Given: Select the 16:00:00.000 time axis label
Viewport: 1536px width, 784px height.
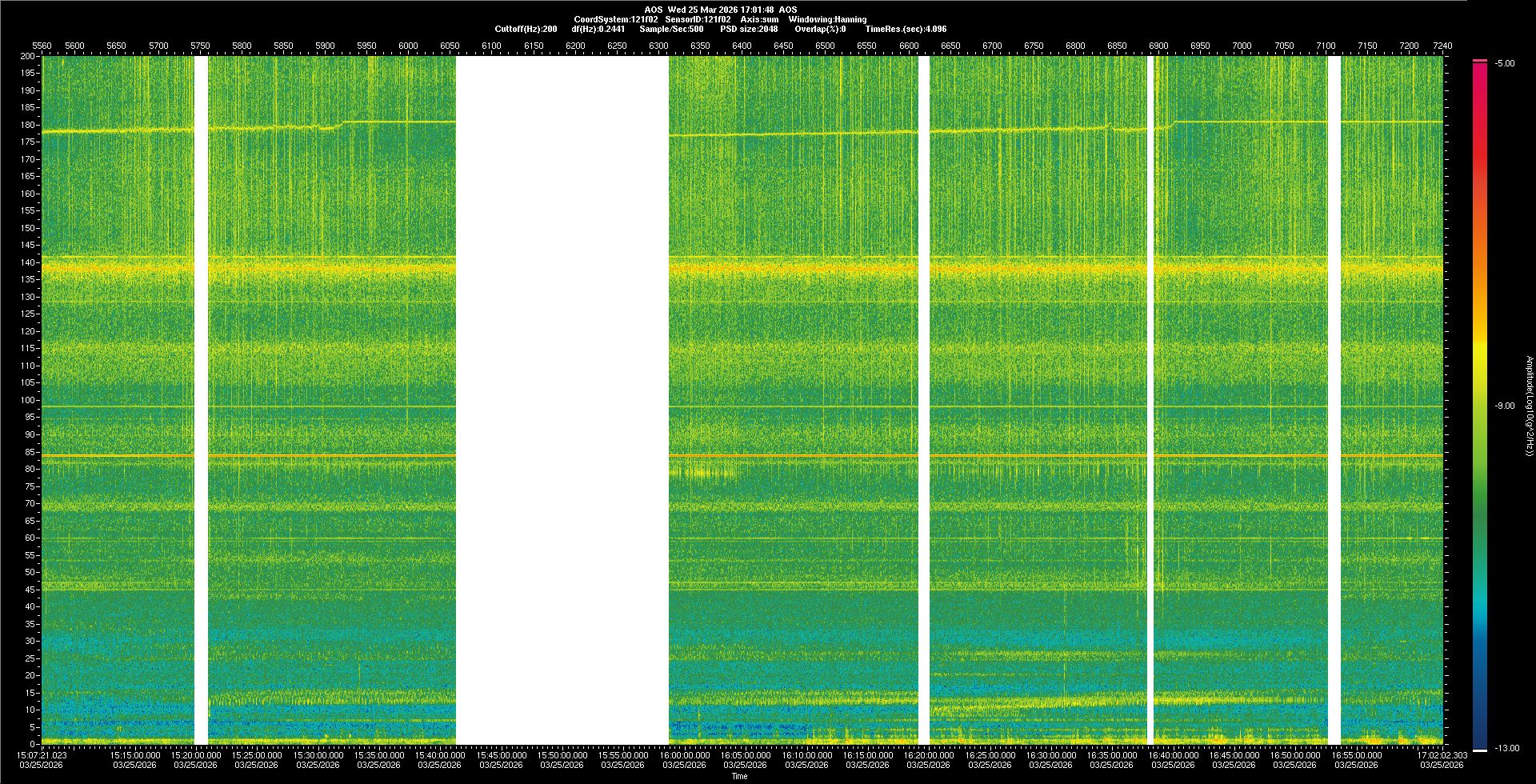Looking at the screenshot, I should click(x=685, y=754).
